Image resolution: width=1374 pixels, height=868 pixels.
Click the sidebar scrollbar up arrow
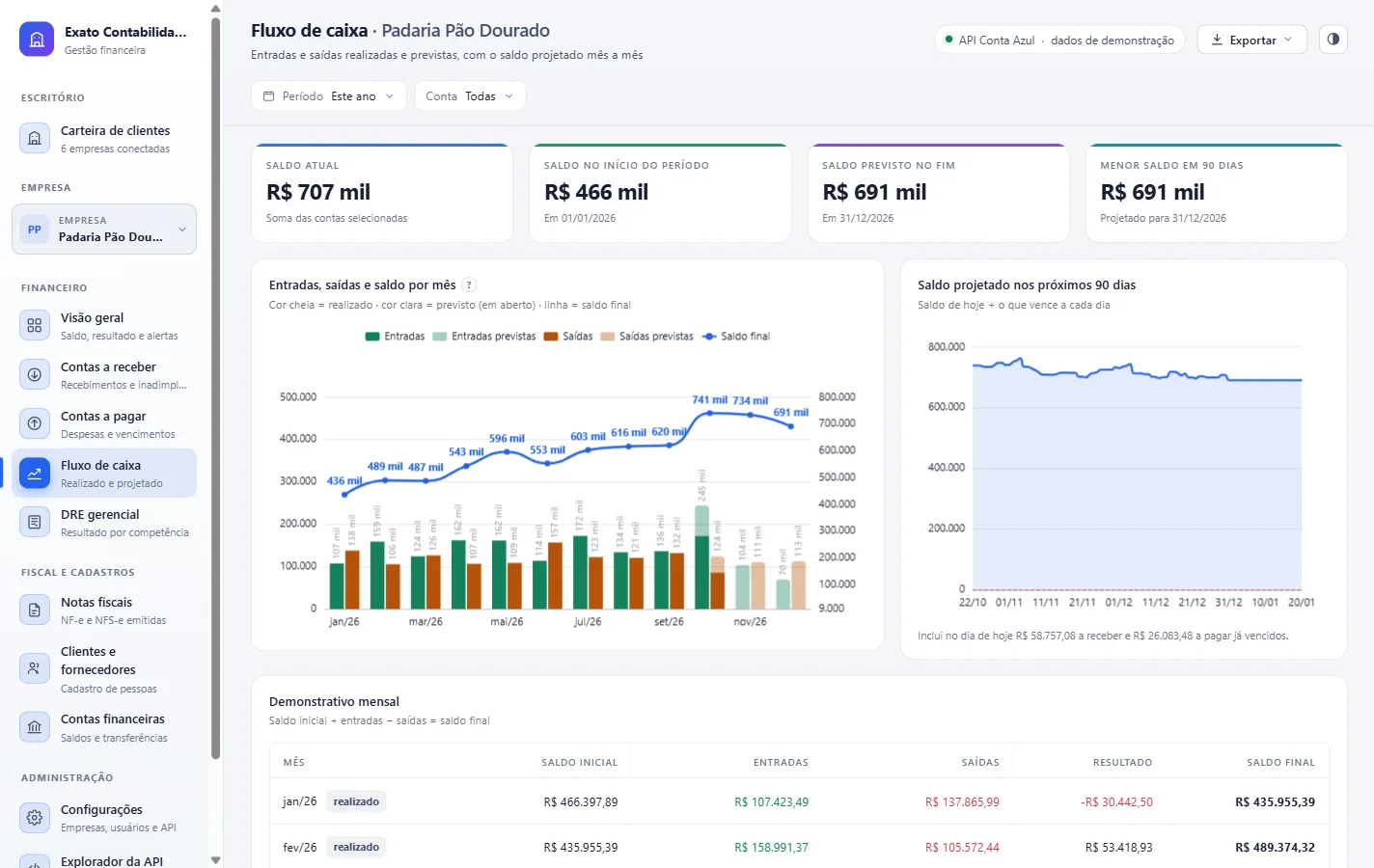[x=215, y=9]
